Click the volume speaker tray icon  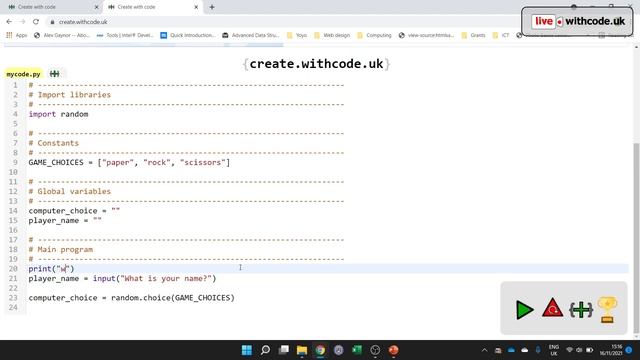click(579, 350)
